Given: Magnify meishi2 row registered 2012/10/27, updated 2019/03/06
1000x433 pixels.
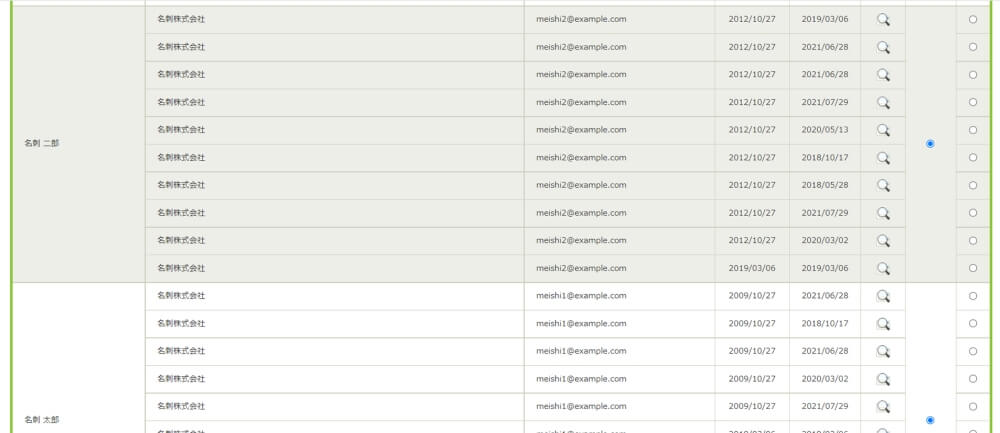Looking at the screenshot, I should pos(883,19).
